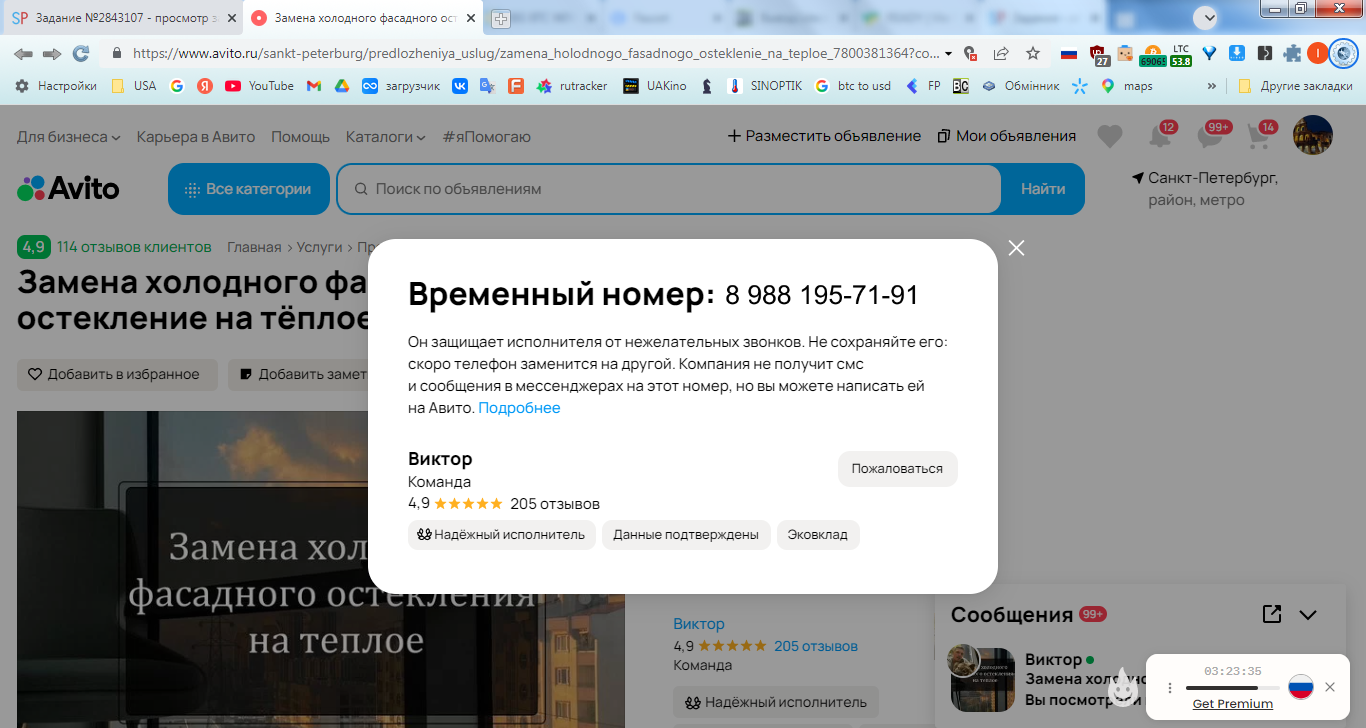Open the Помощь link
The width and height of the screenshot is (1366, 728).
tap(300, 136)
